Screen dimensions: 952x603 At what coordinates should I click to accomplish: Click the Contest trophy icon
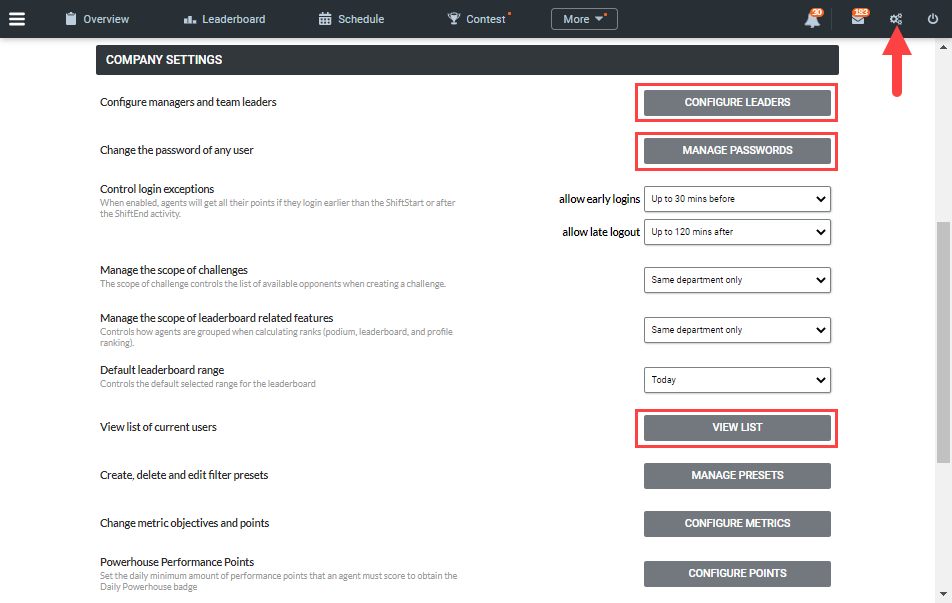pyautogui.click(x=454, y=19)
